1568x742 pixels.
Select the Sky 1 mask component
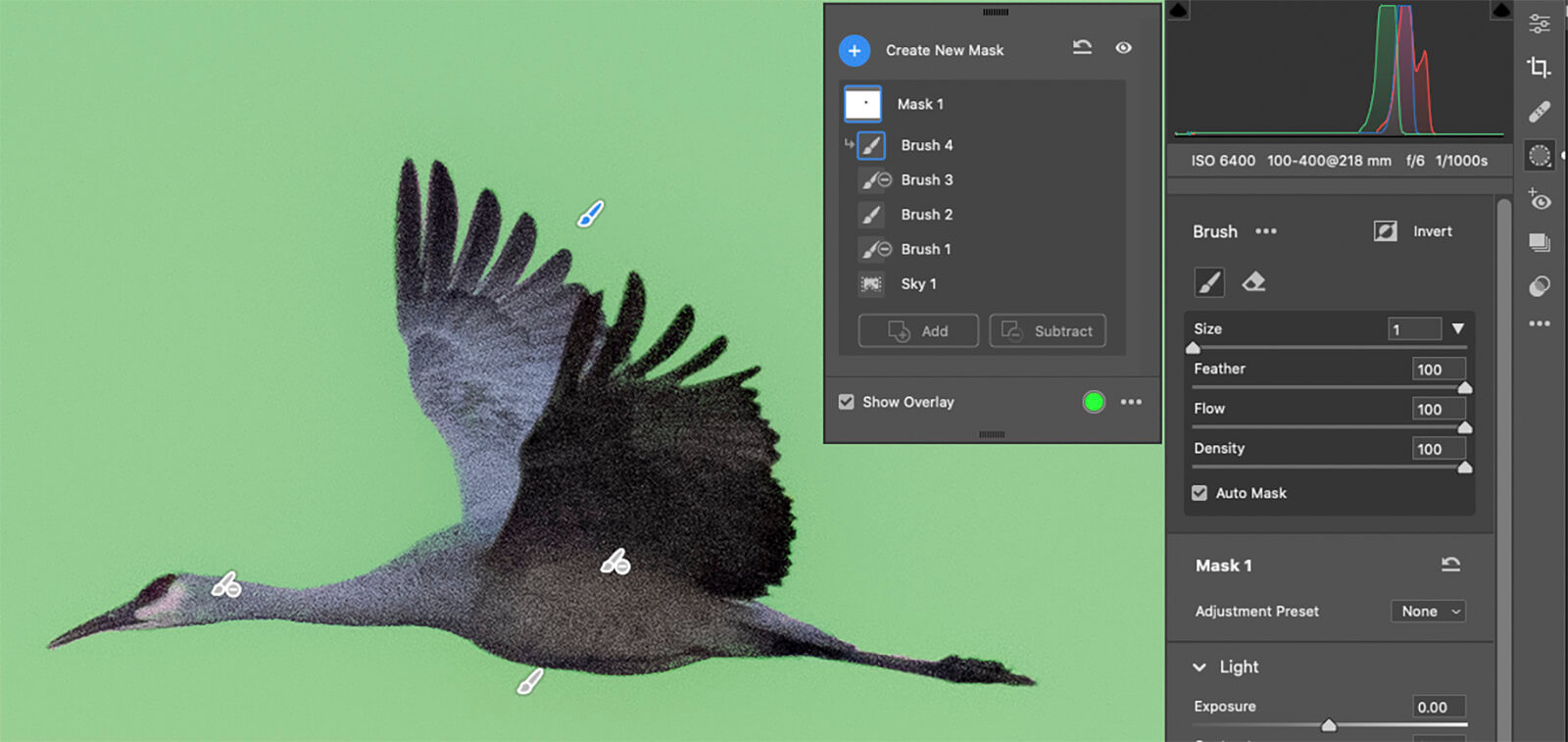pyautogui.click(x=918, y=284)
